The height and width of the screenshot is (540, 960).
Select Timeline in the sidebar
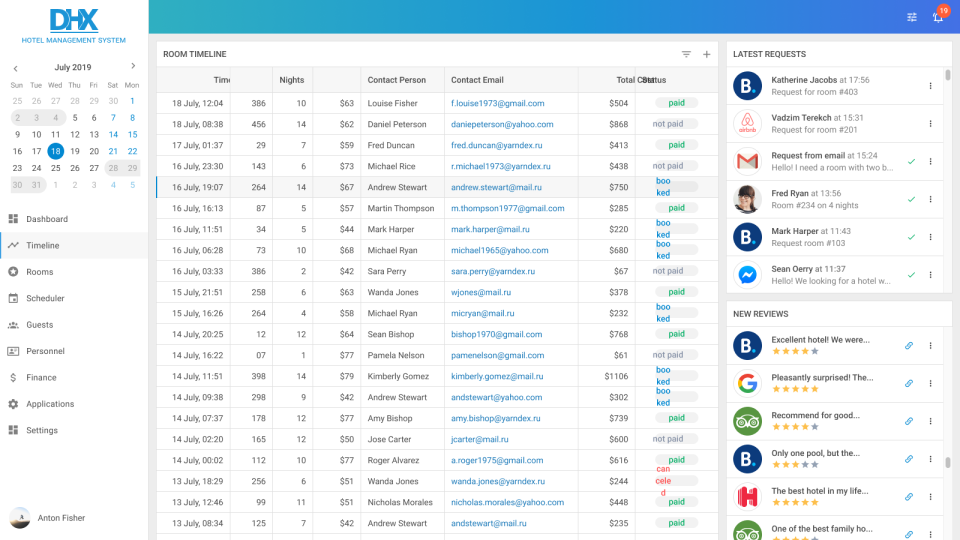[73, 245]
